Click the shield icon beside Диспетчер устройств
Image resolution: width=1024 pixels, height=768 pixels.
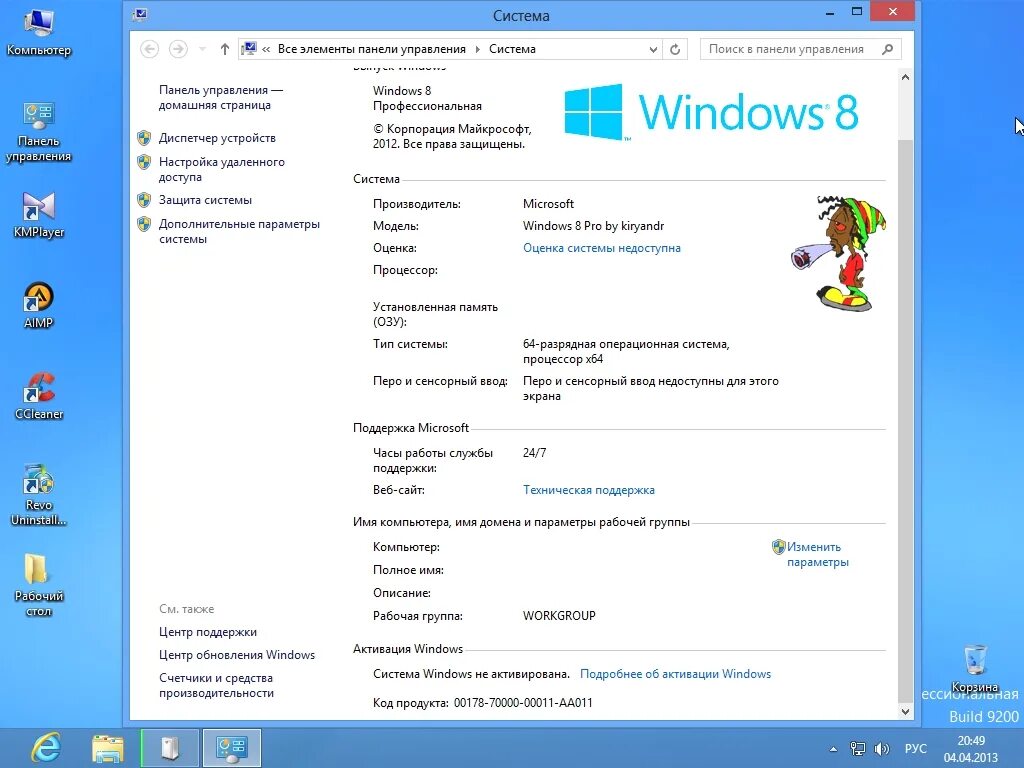pyautogui.click(x=144, y=138)
